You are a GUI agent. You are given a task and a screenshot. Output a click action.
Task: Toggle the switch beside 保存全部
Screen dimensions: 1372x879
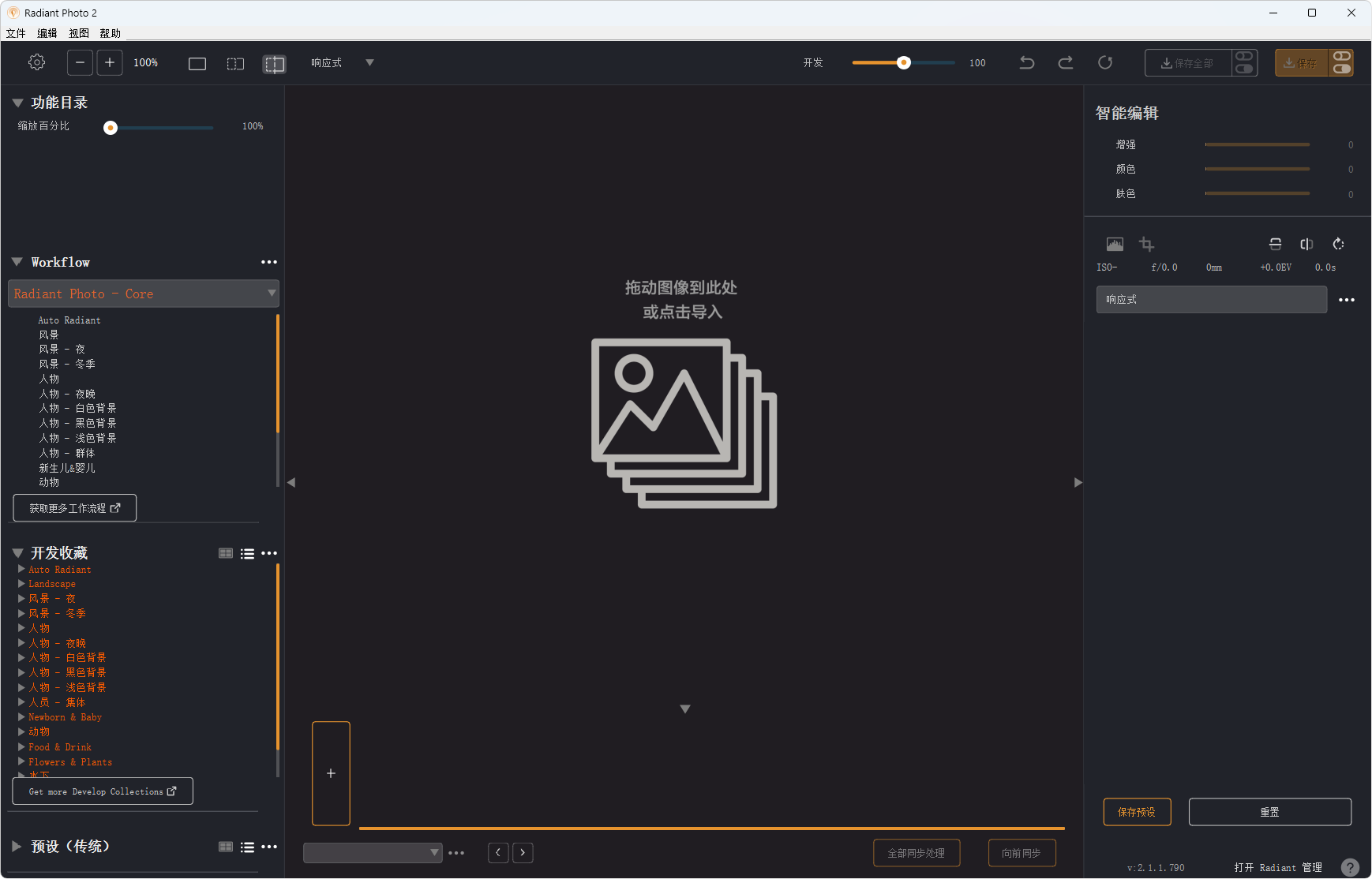(1244, 62)
